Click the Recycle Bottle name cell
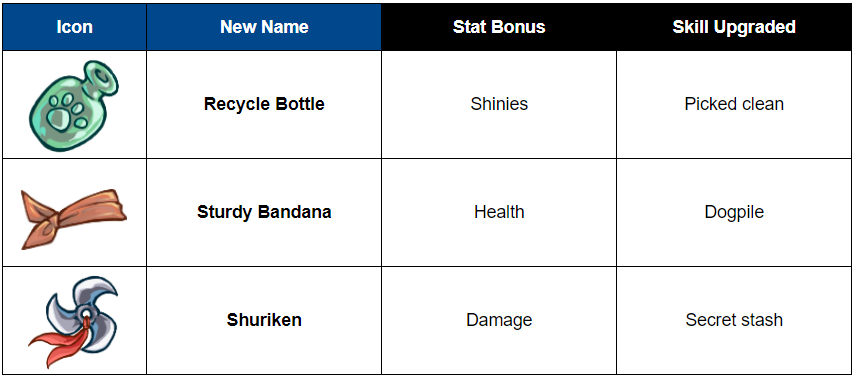Viewport: 855px width, 381px height. 264,104
